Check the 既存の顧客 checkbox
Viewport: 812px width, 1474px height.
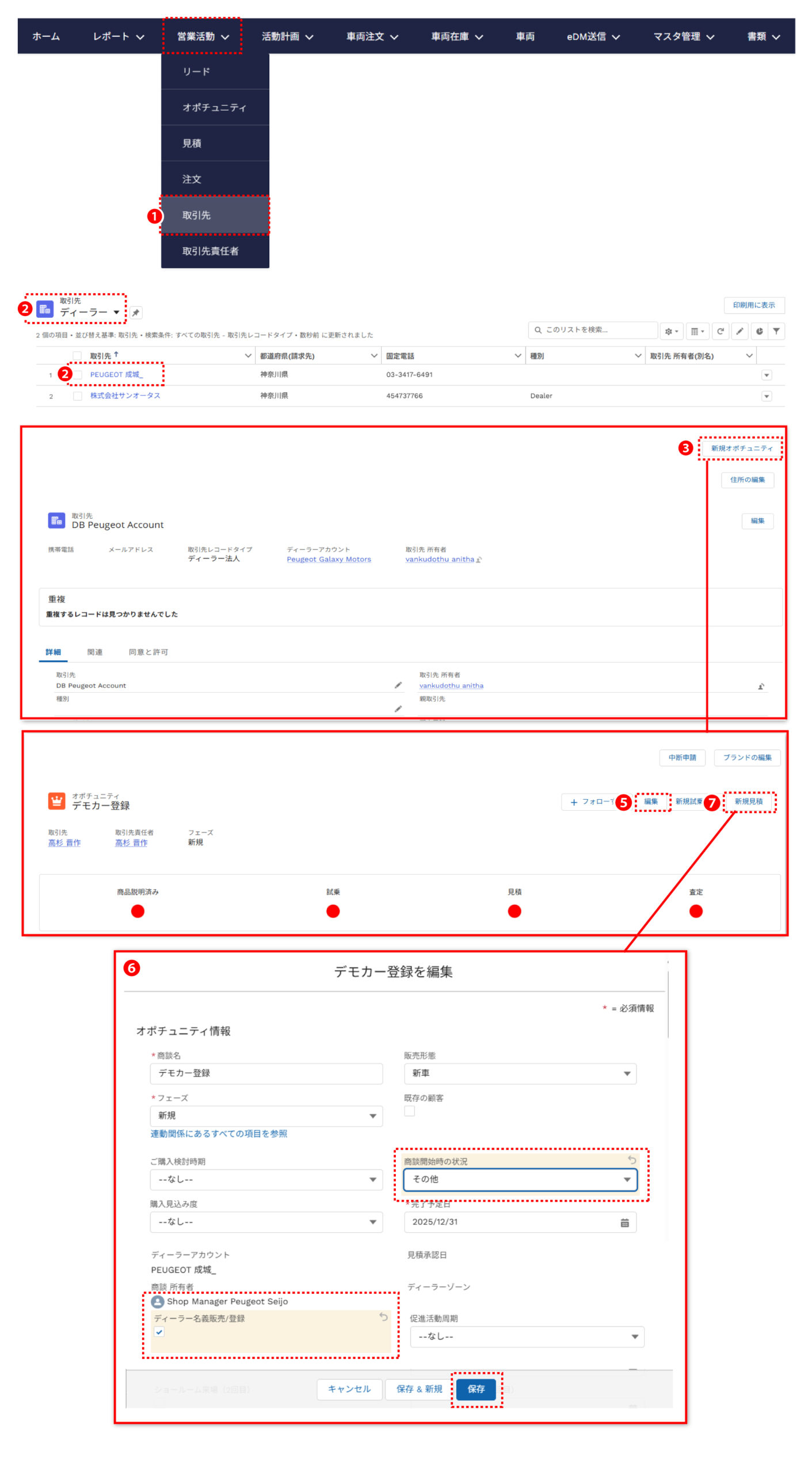409,1111
